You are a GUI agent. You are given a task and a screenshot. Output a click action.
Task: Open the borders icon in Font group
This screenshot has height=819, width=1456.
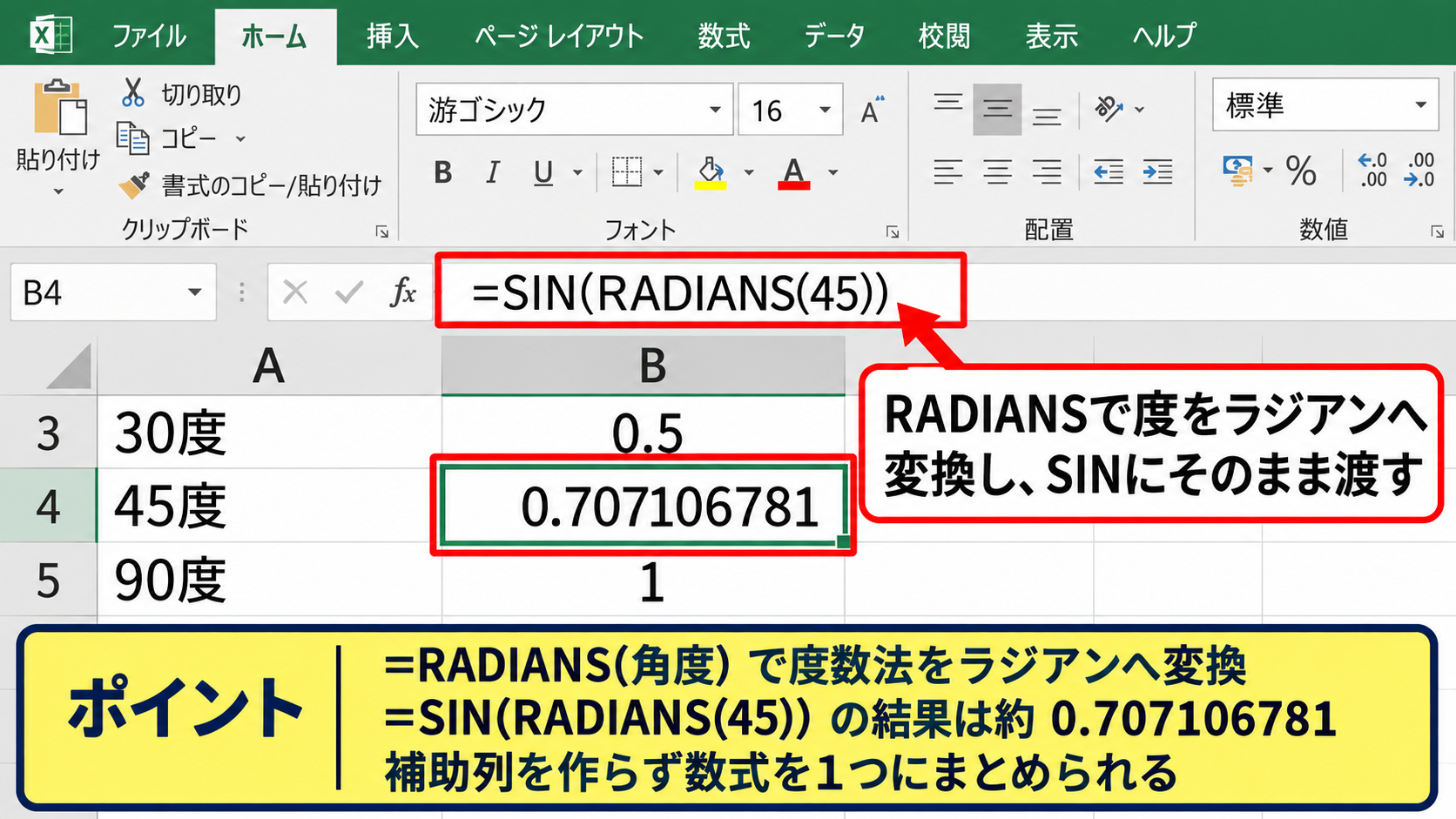(626, 171)
